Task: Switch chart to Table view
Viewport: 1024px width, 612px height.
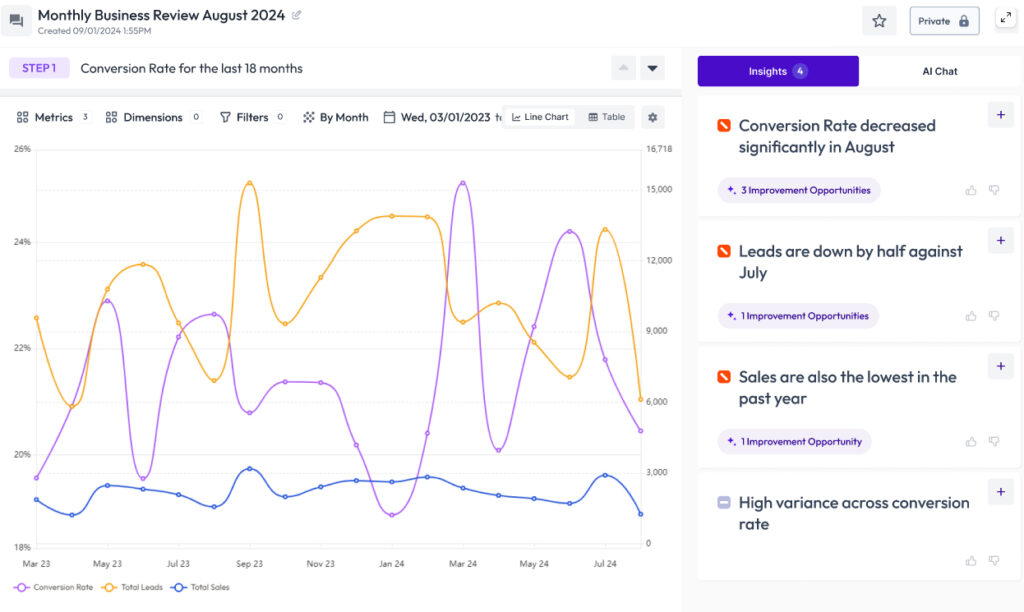Action: pyautogui.click(x=606, y=116)
